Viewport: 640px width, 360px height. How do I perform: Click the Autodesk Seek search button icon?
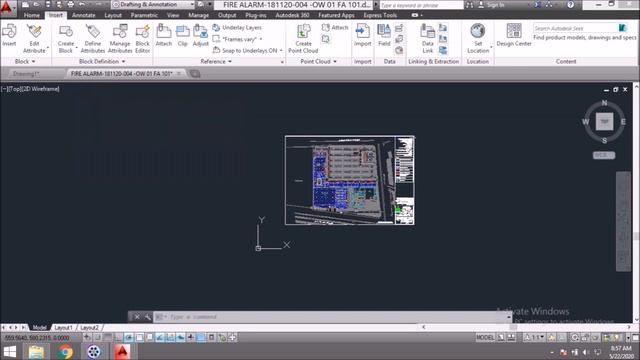click(x=622, y=28)
